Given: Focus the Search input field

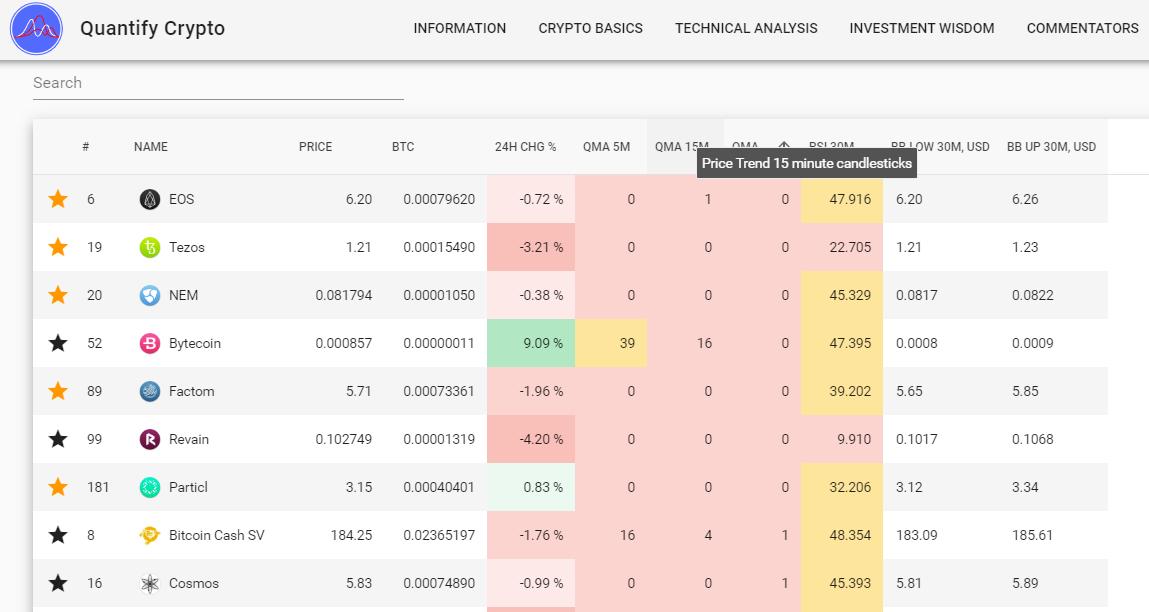Looking at the screenshot, I should [x=218, y=83].
